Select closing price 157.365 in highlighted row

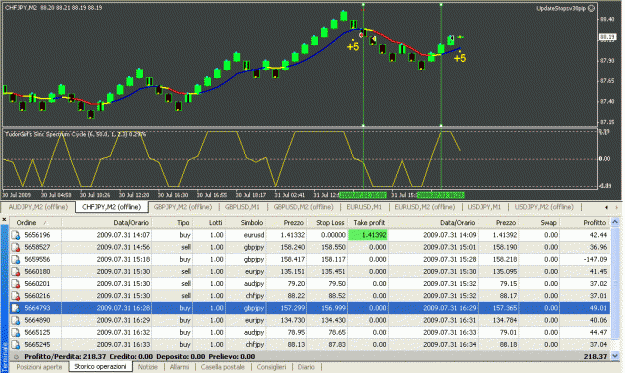[x=505, y=308]
